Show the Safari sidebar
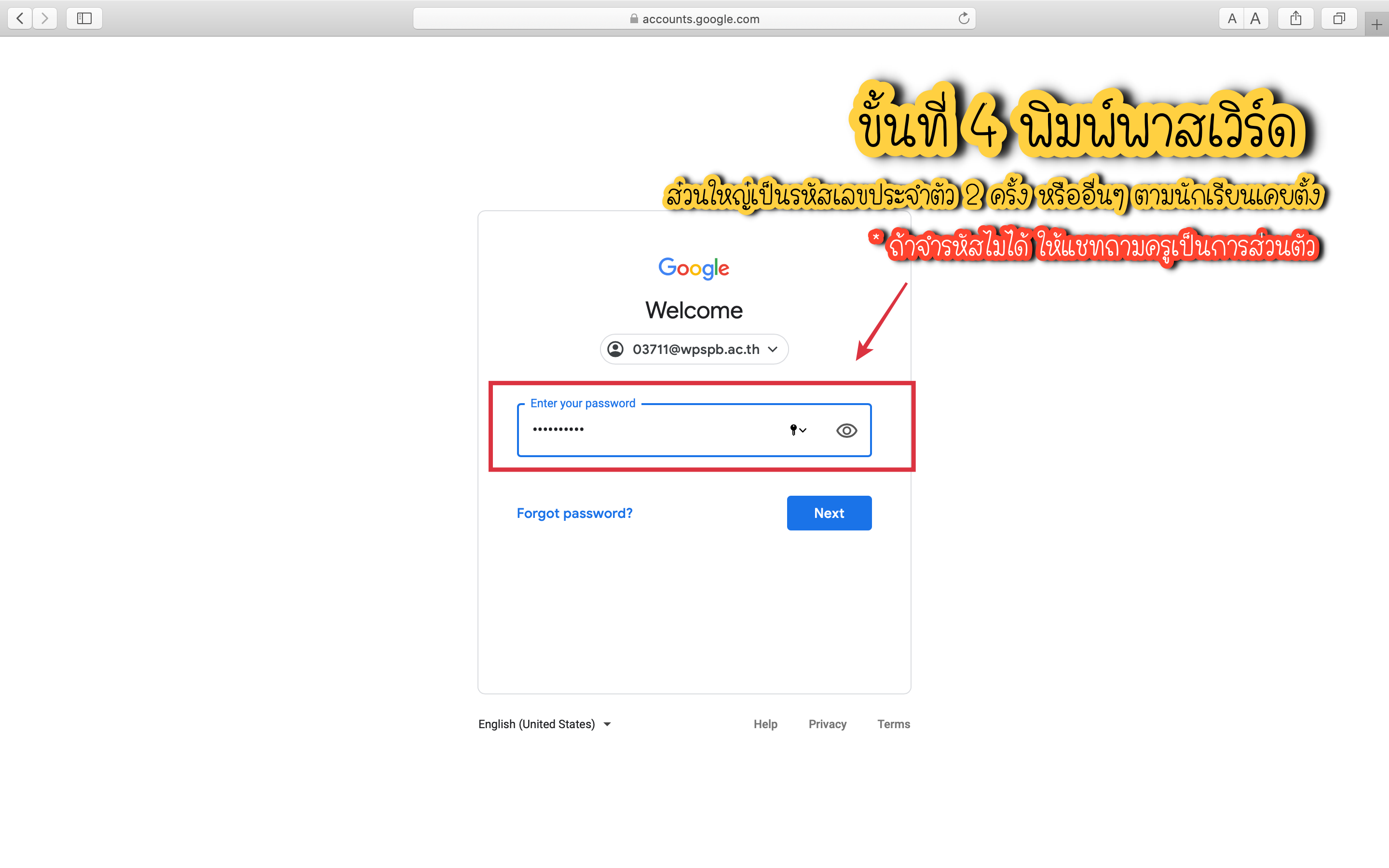The image size is (1389, 868). 84,18
